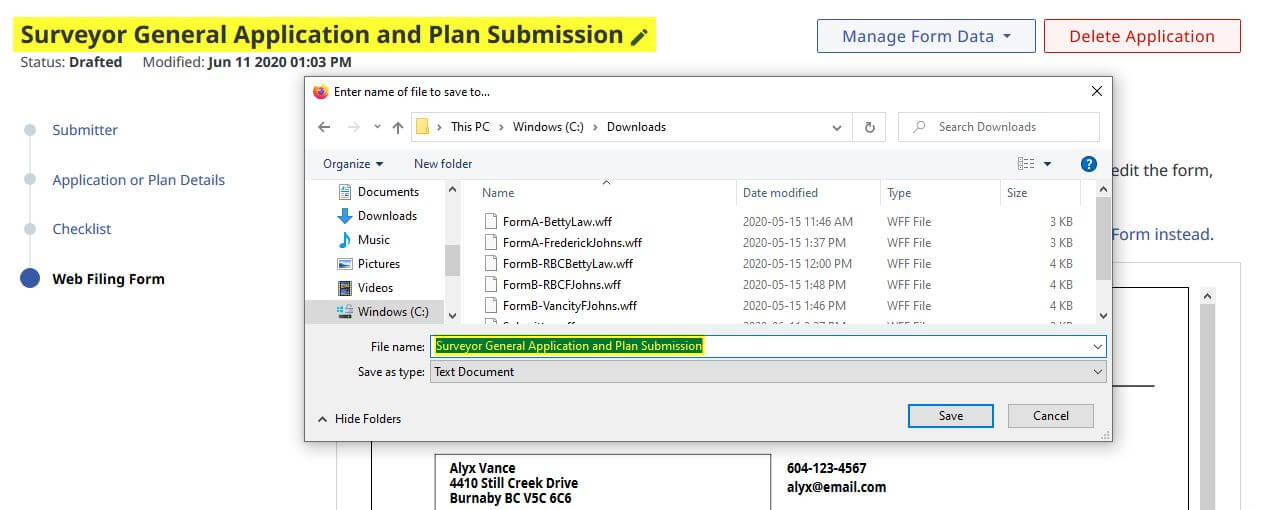Sort files by Type column header
1262x510 pixels.
[899, 193]
